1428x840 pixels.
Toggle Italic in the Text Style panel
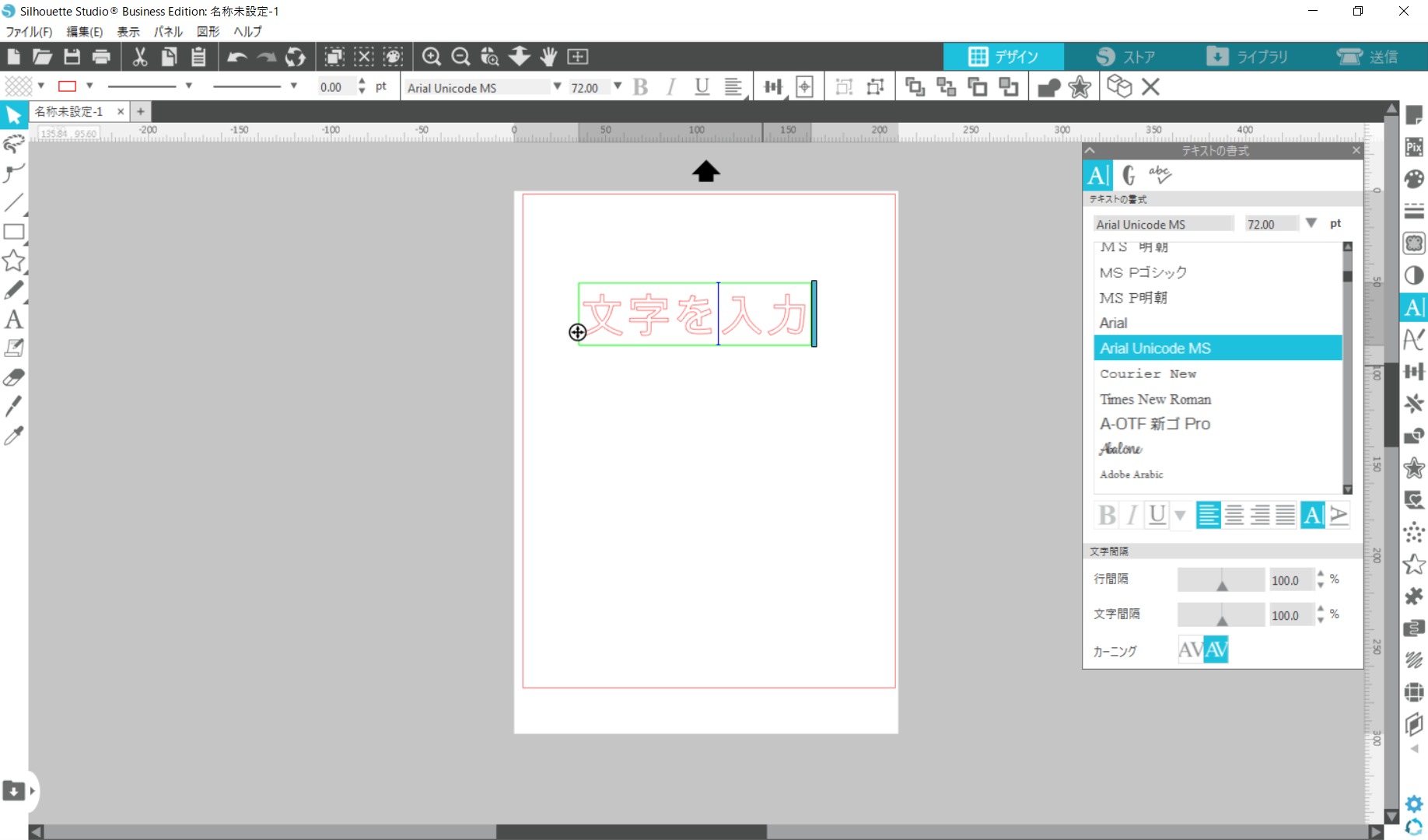1132,515
